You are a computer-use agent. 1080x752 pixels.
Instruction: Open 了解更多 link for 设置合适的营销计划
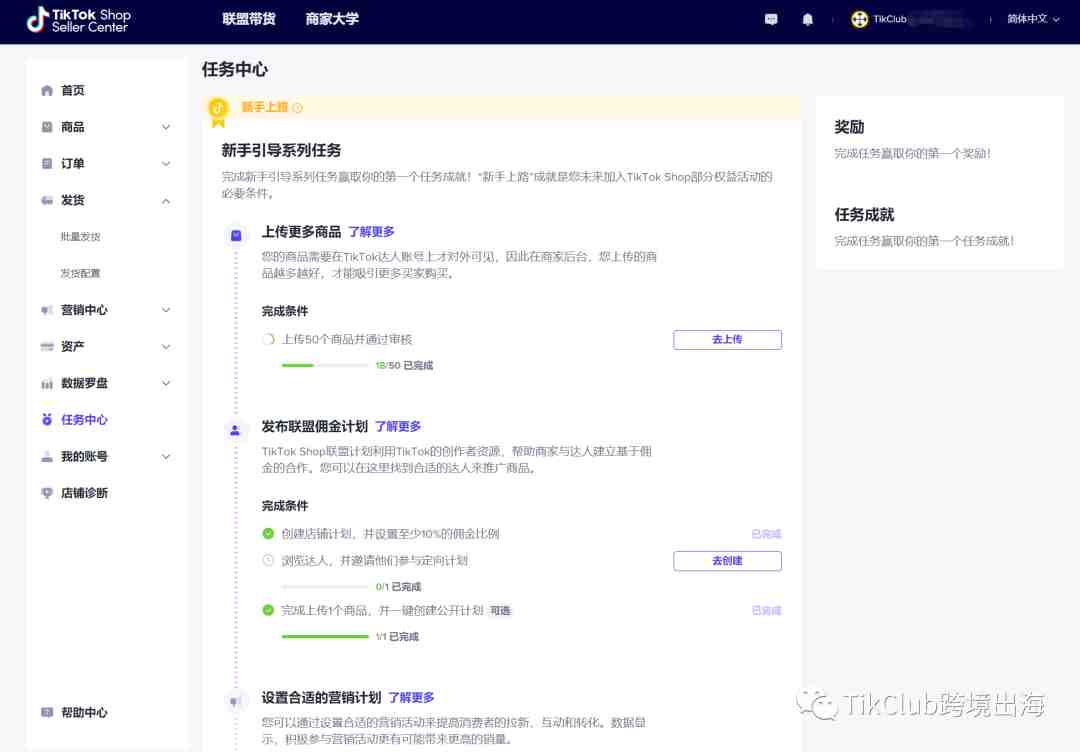411,698
